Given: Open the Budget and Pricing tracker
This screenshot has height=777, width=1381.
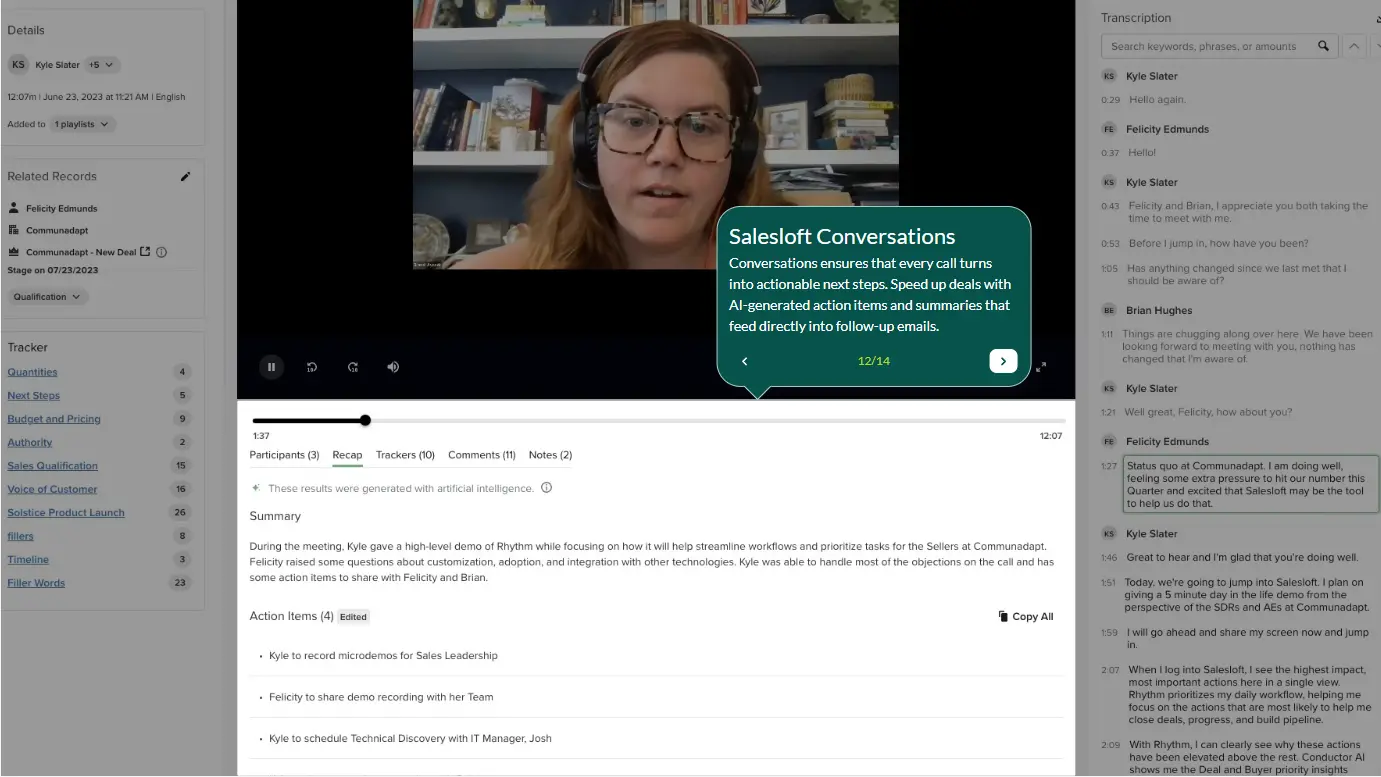Looking at the screenshot, I should coord(54,419).
